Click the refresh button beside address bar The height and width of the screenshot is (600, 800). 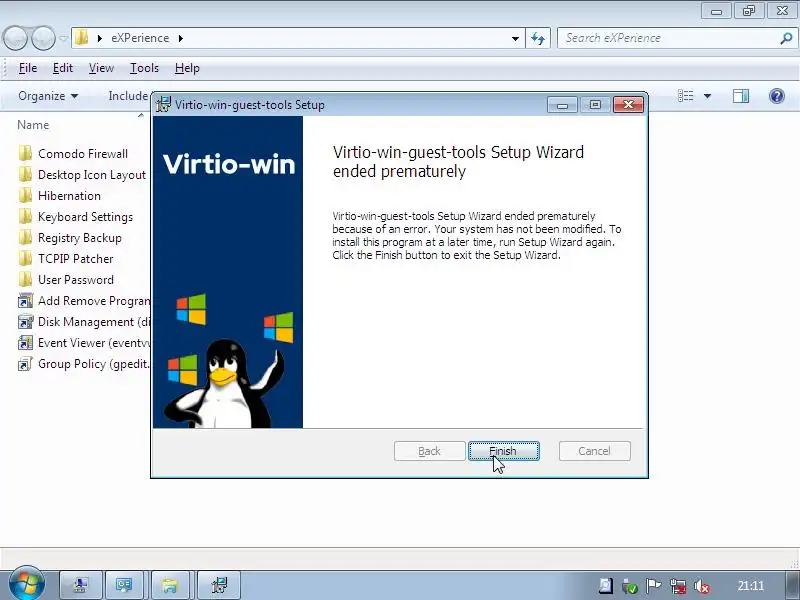538,38
